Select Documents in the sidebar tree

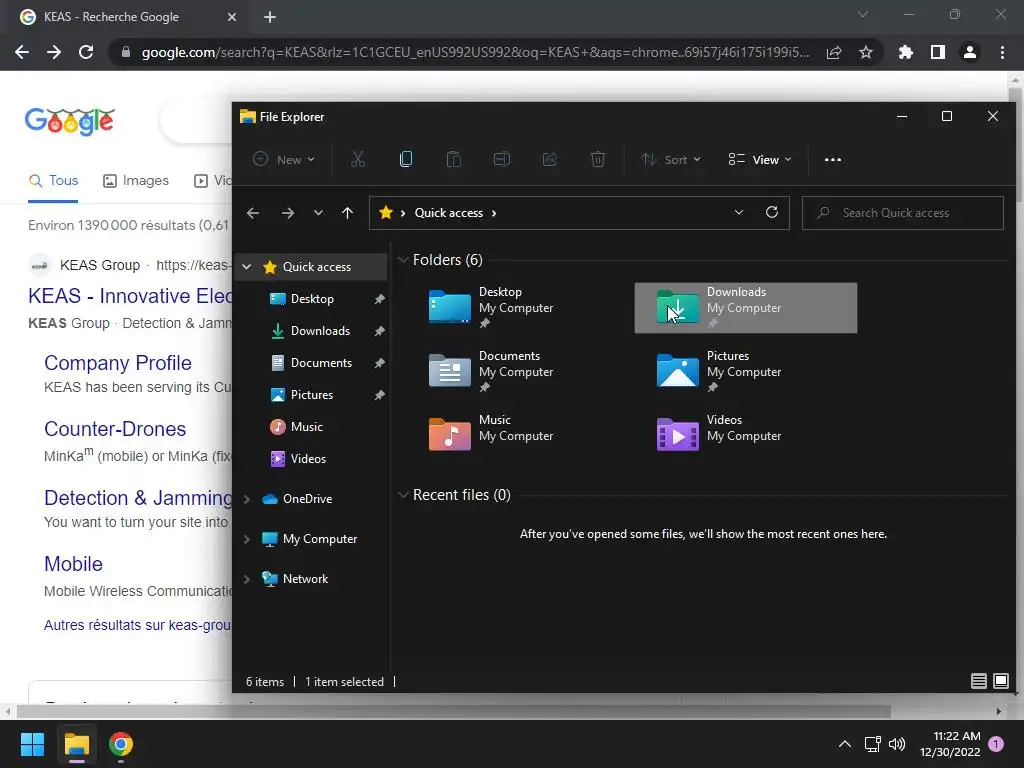pyautogui.click(x=321, y=362)
